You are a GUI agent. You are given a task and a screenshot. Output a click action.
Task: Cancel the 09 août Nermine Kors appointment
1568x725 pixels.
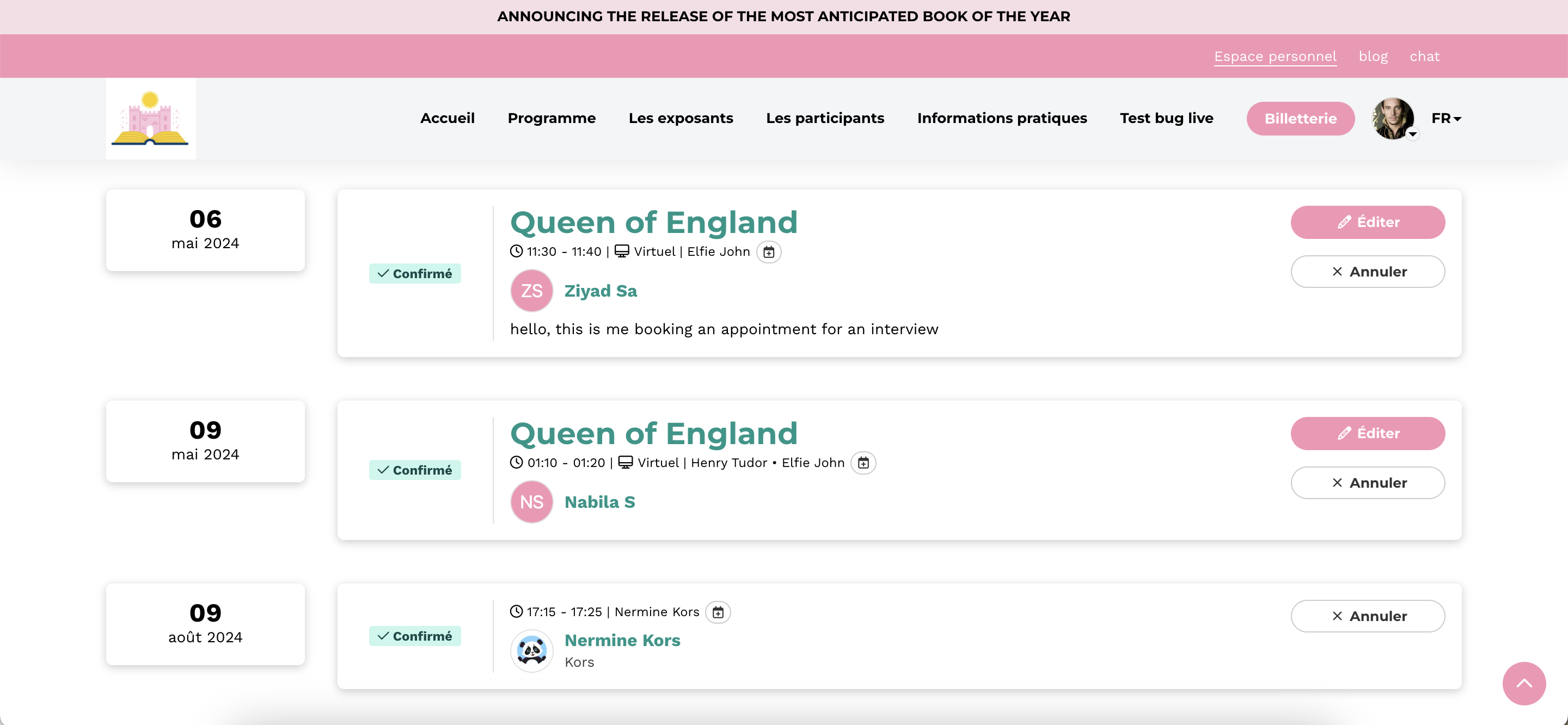(x=1368, y=616)
